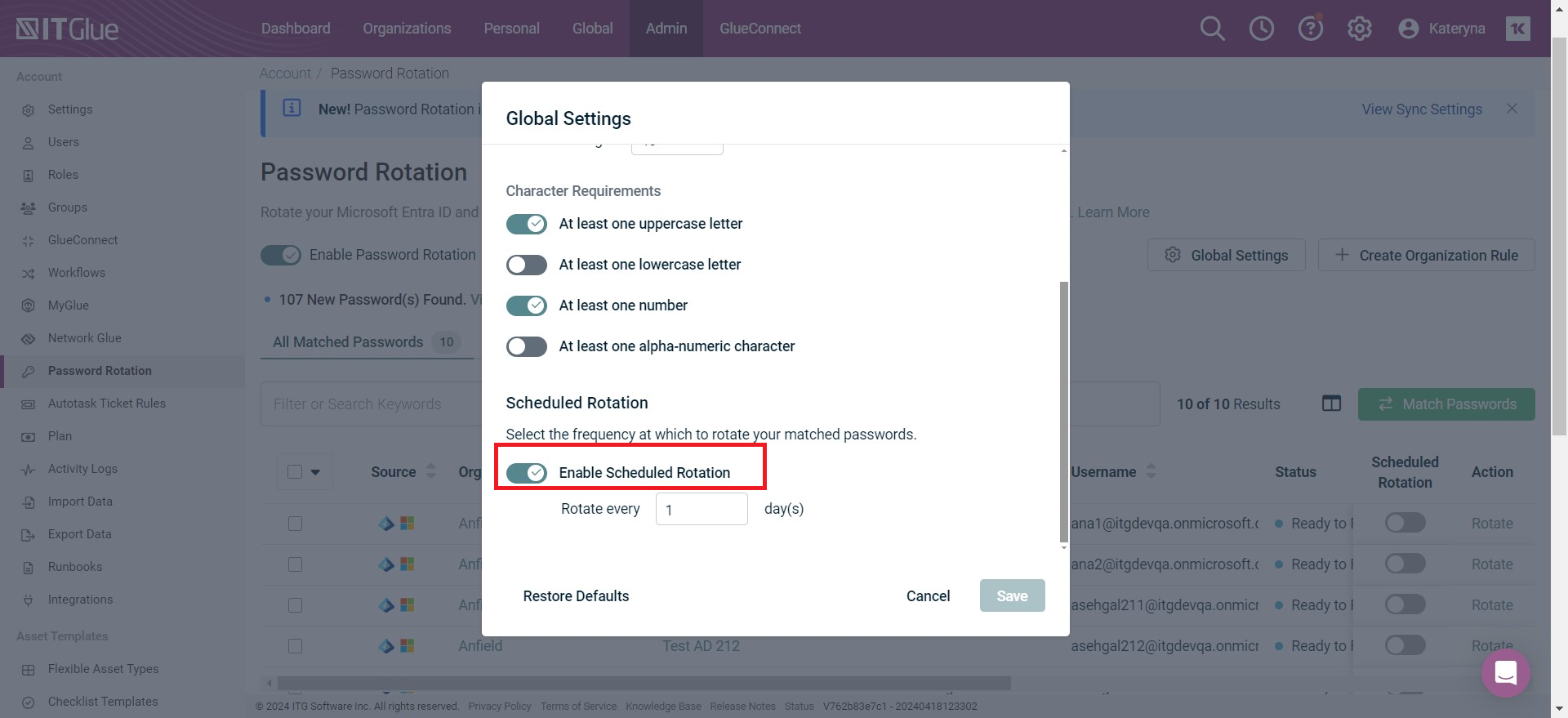Click the Global Settings button on page

[x=1227, y=255]
